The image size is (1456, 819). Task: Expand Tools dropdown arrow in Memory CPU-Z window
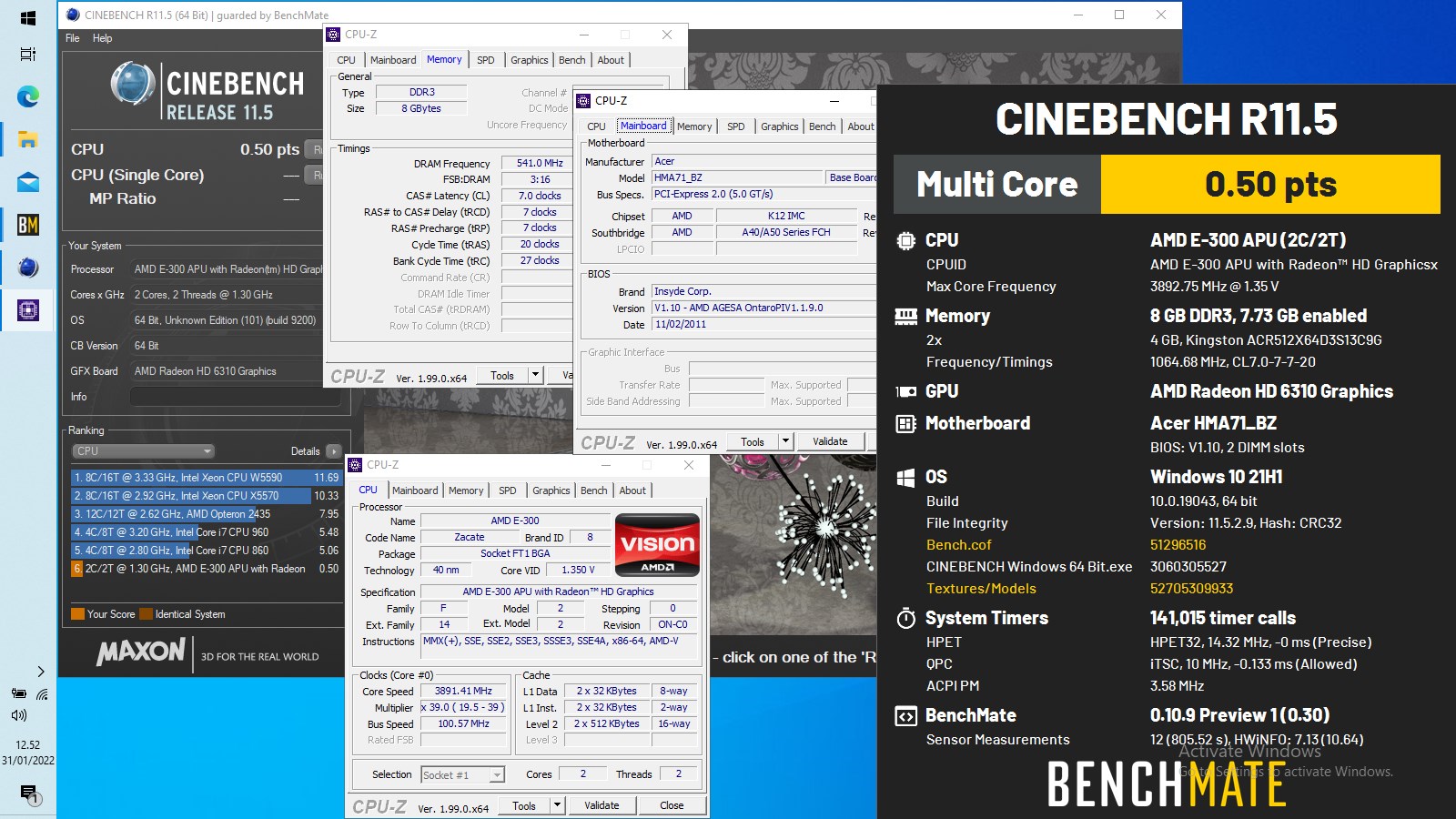(x=535, y=375)
